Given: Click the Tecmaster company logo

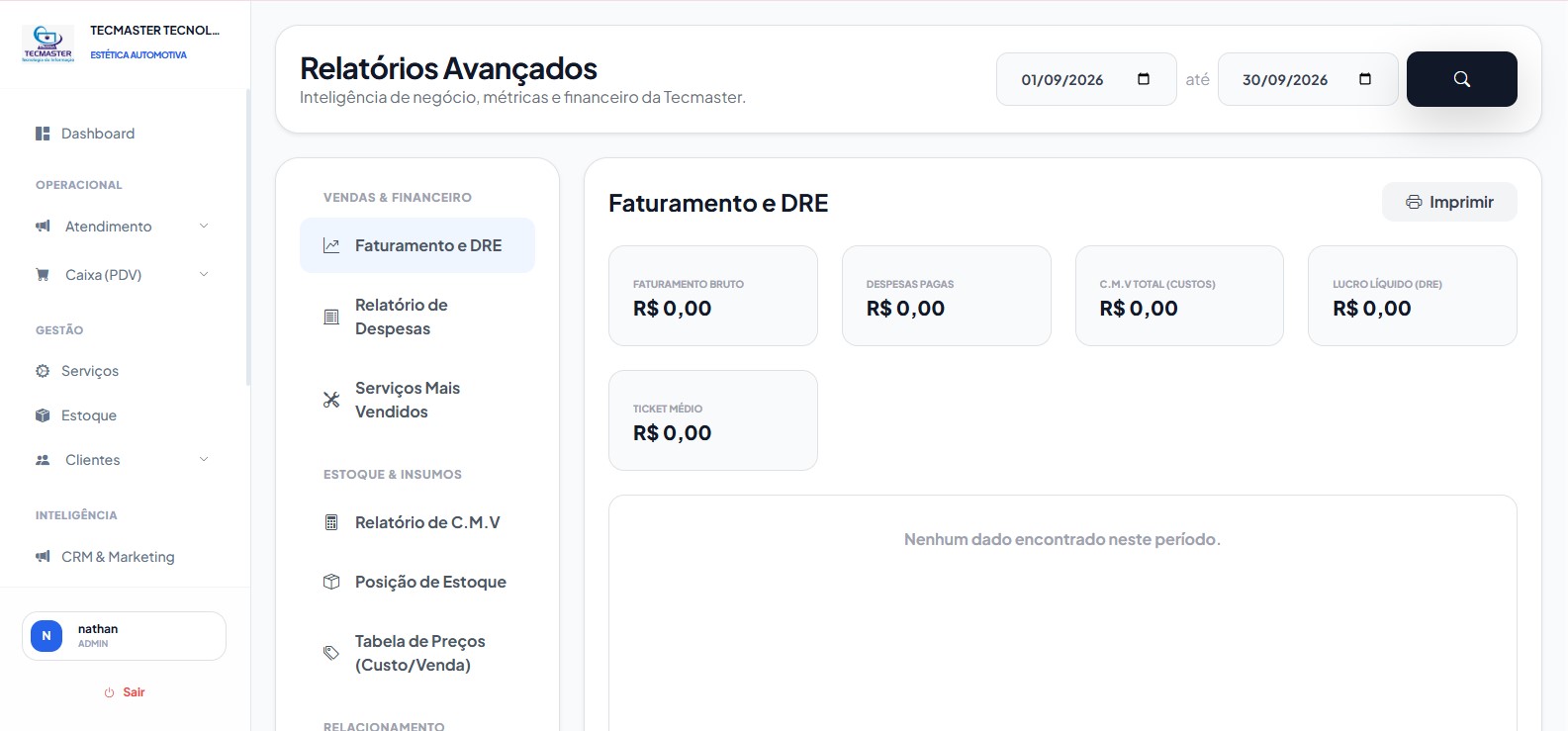Looking at the screenshot, I should 47,44.
